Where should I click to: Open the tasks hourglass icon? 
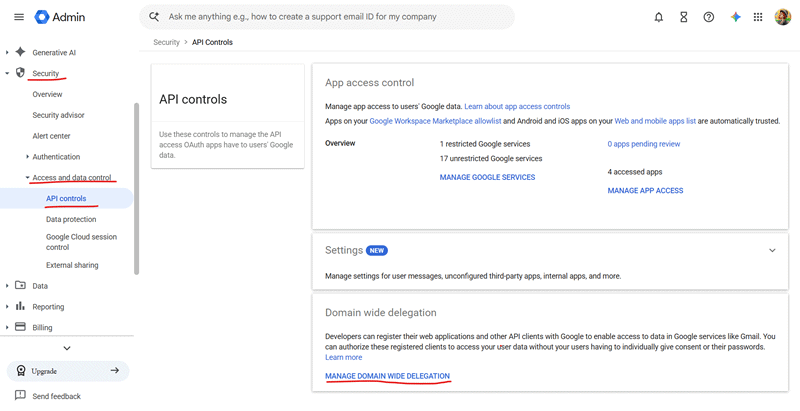(x=684, y=17)
